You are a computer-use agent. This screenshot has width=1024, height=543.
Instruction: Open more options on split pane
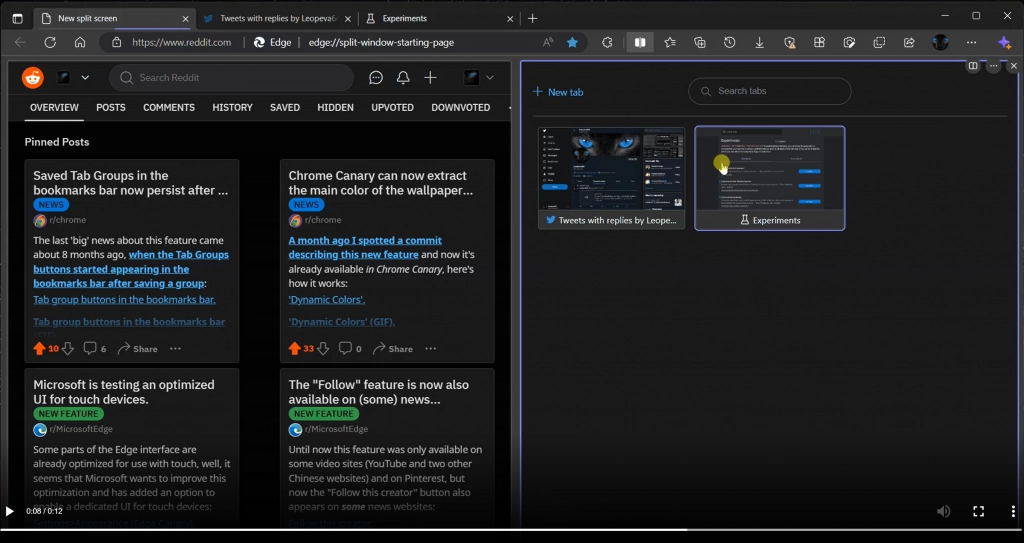pos(993,66)
